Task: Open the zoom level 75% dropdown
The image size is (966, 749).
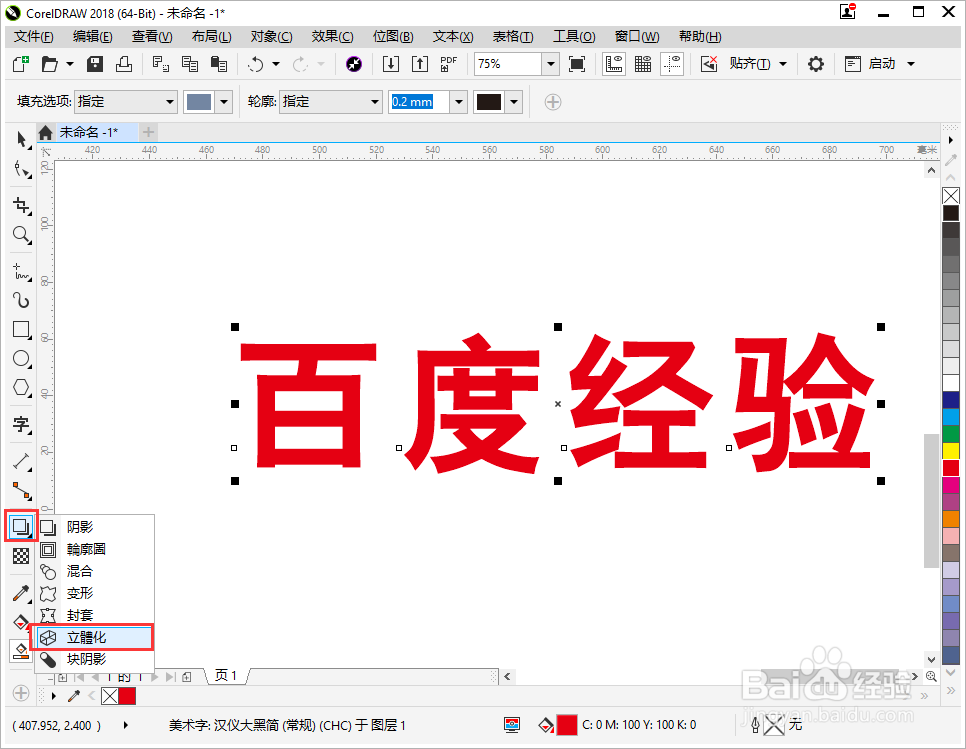Action: tap(551, 64)
